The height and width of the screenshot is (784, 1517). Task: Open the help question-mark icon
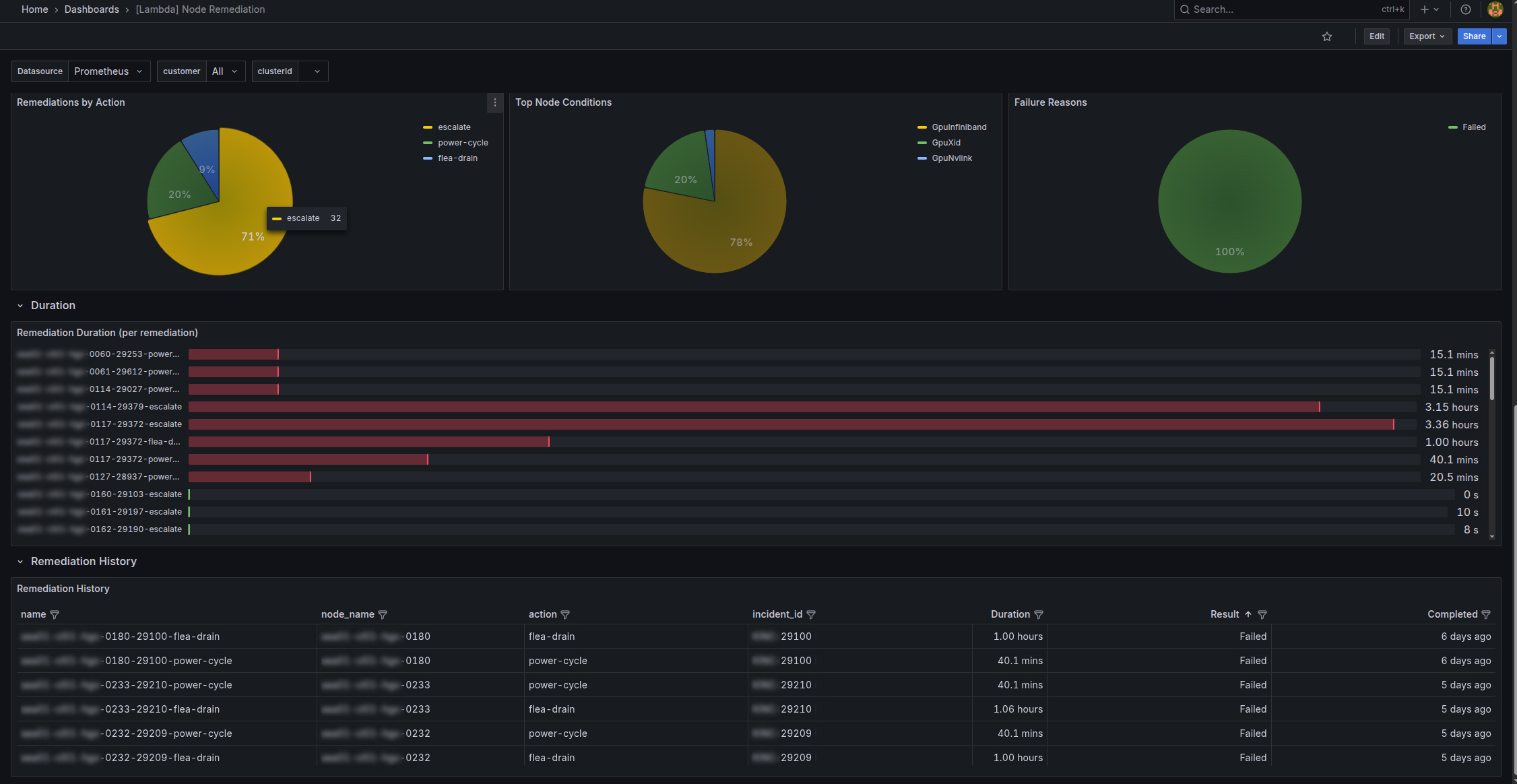pyautogui.click(x=1466, y=9)
